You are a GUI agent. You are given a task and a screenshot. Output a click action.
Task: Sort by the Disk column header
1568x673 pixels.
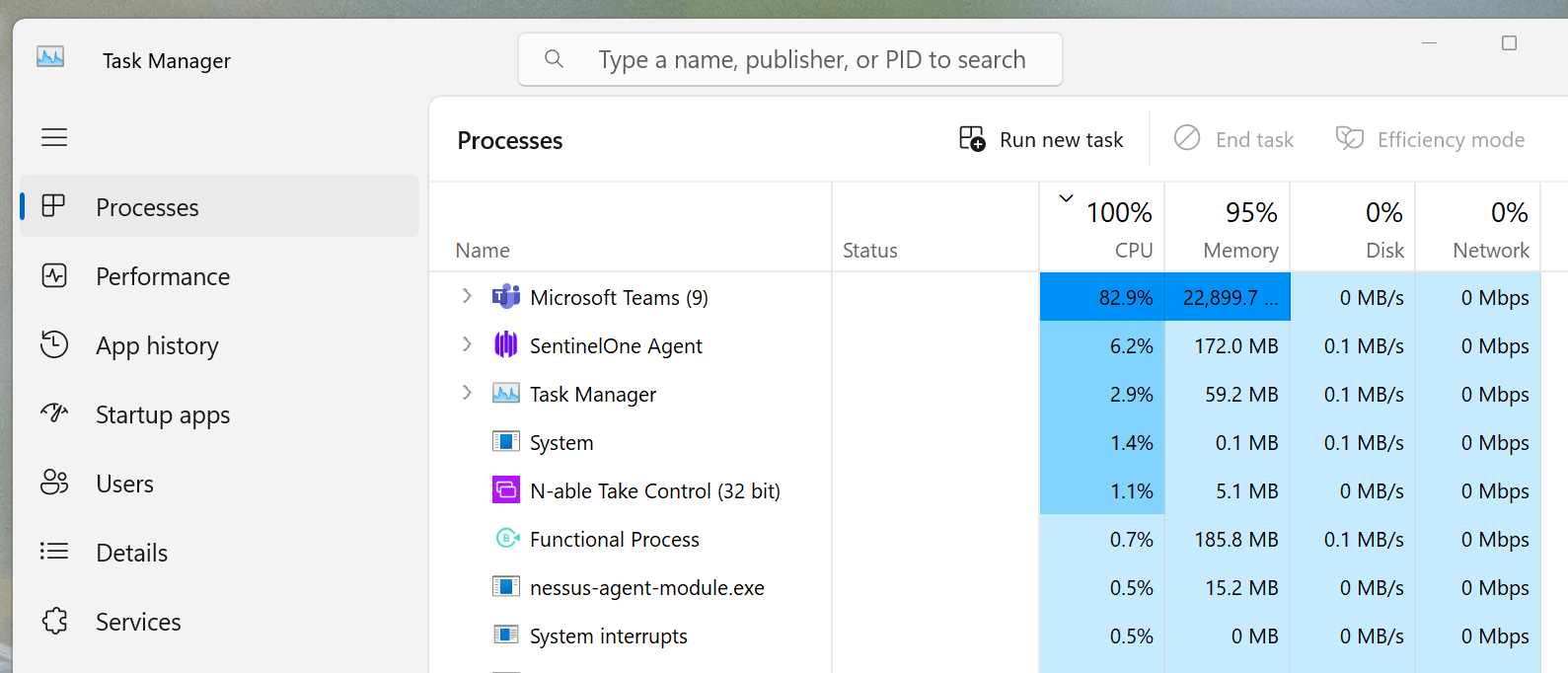1353,227
